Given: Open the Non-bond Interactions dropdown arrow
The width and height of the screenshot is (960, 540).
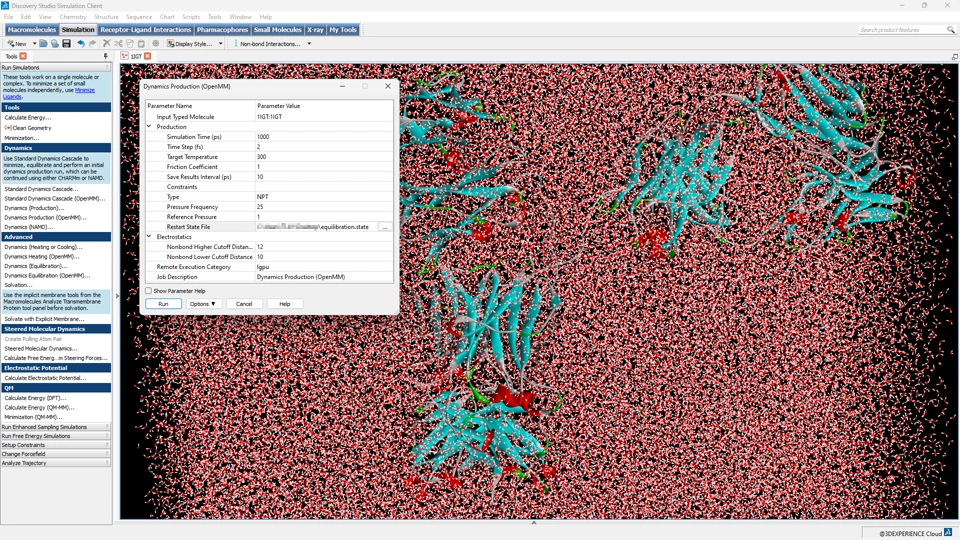Looking at the screenshot, I should (309, 43).
